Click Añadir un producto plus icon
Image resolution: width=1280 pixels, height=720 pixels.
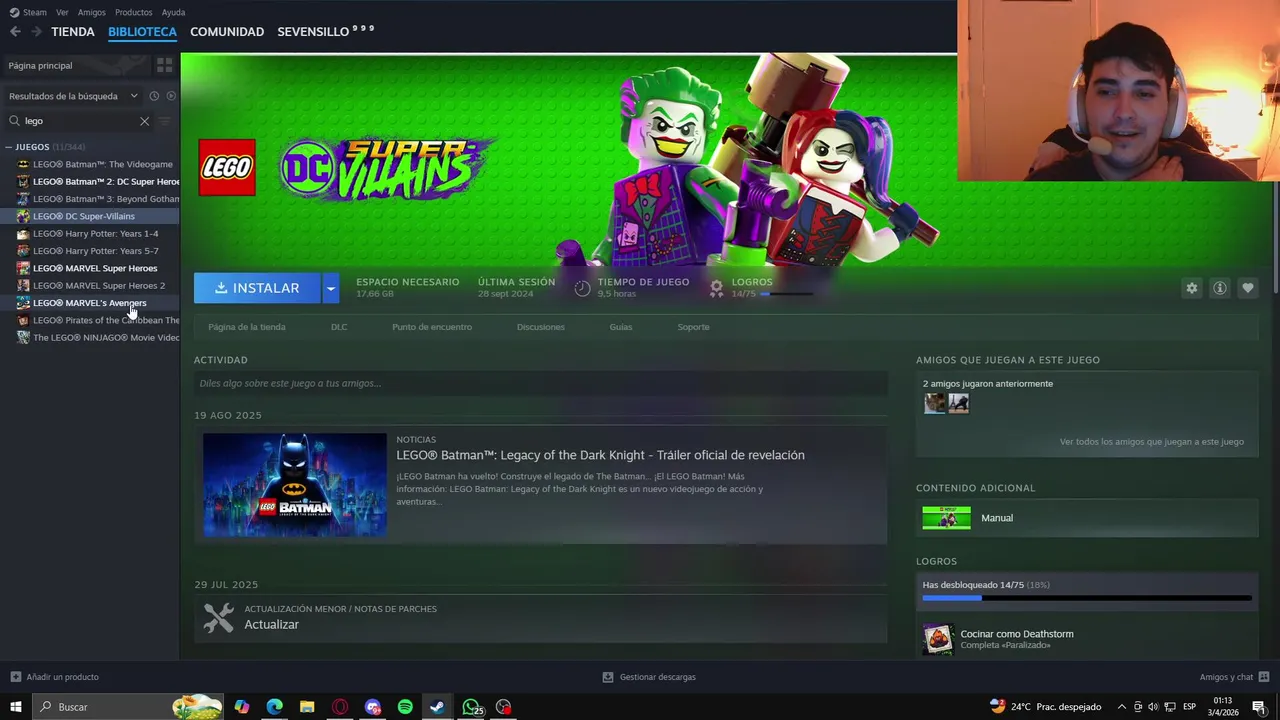(x=15, y=677)
